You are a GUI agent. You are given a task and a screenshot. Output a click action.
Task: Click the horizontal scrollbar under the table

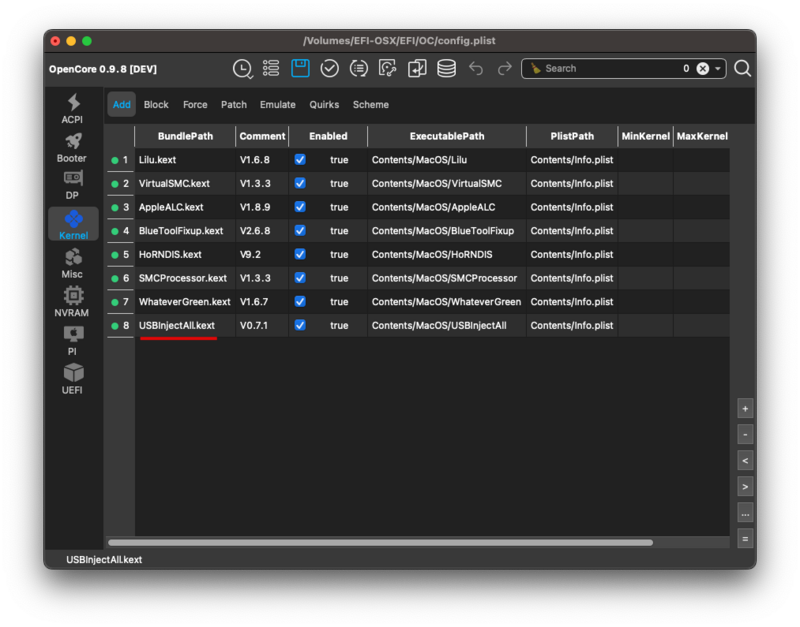click(x=395, y=542)
